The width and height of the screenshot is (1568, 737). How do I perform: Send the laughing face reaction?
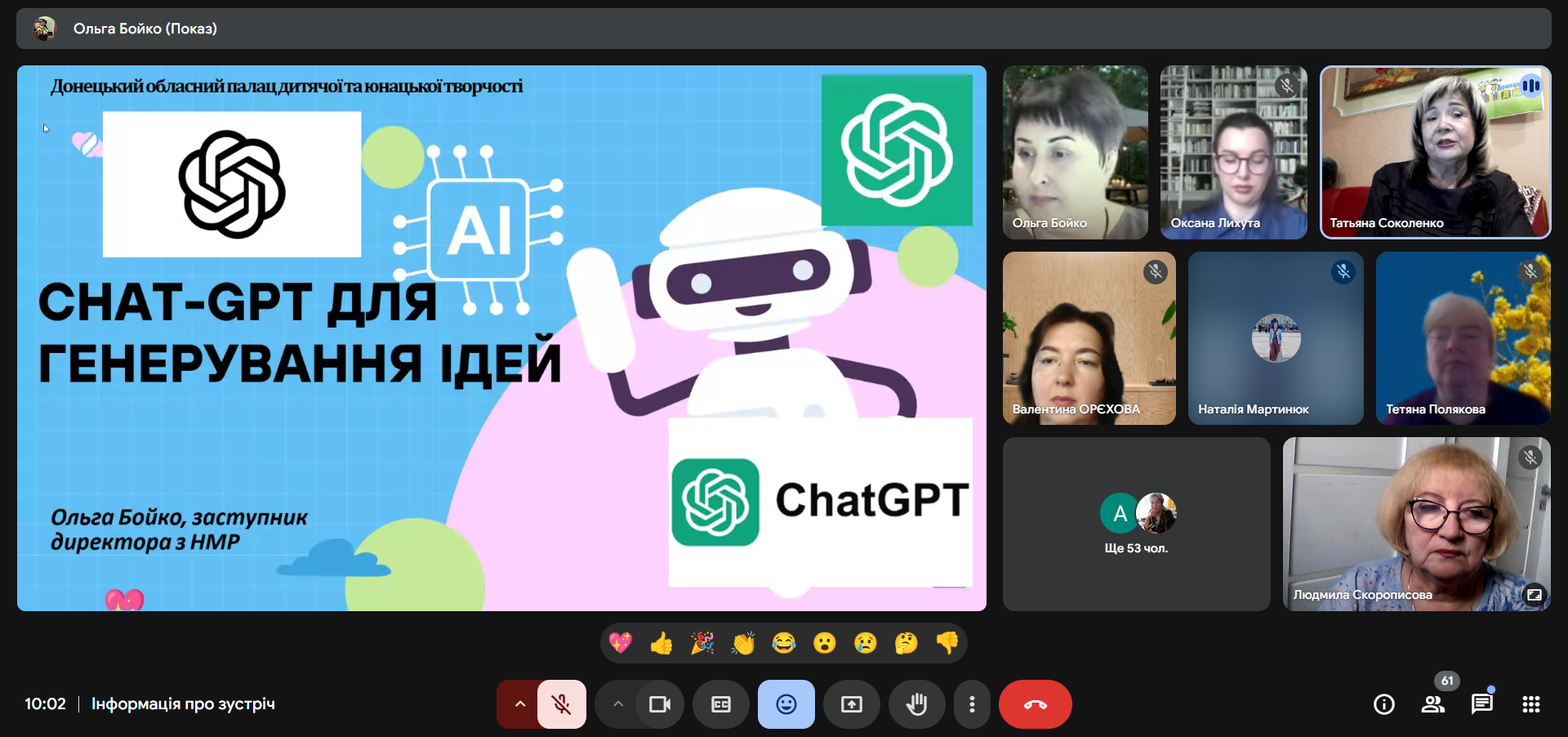click(x=784, y=643)
